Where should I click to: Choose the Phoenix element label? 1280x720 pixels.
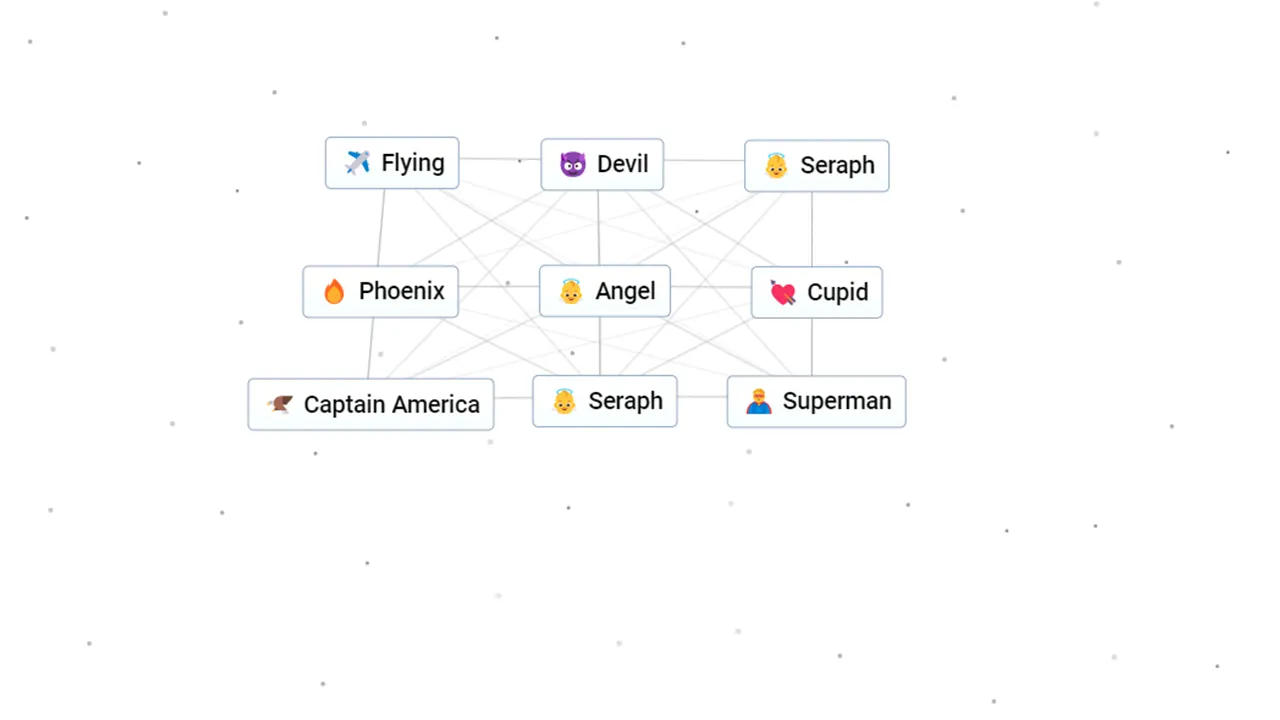pyautogui.click(x=402, y=291)
